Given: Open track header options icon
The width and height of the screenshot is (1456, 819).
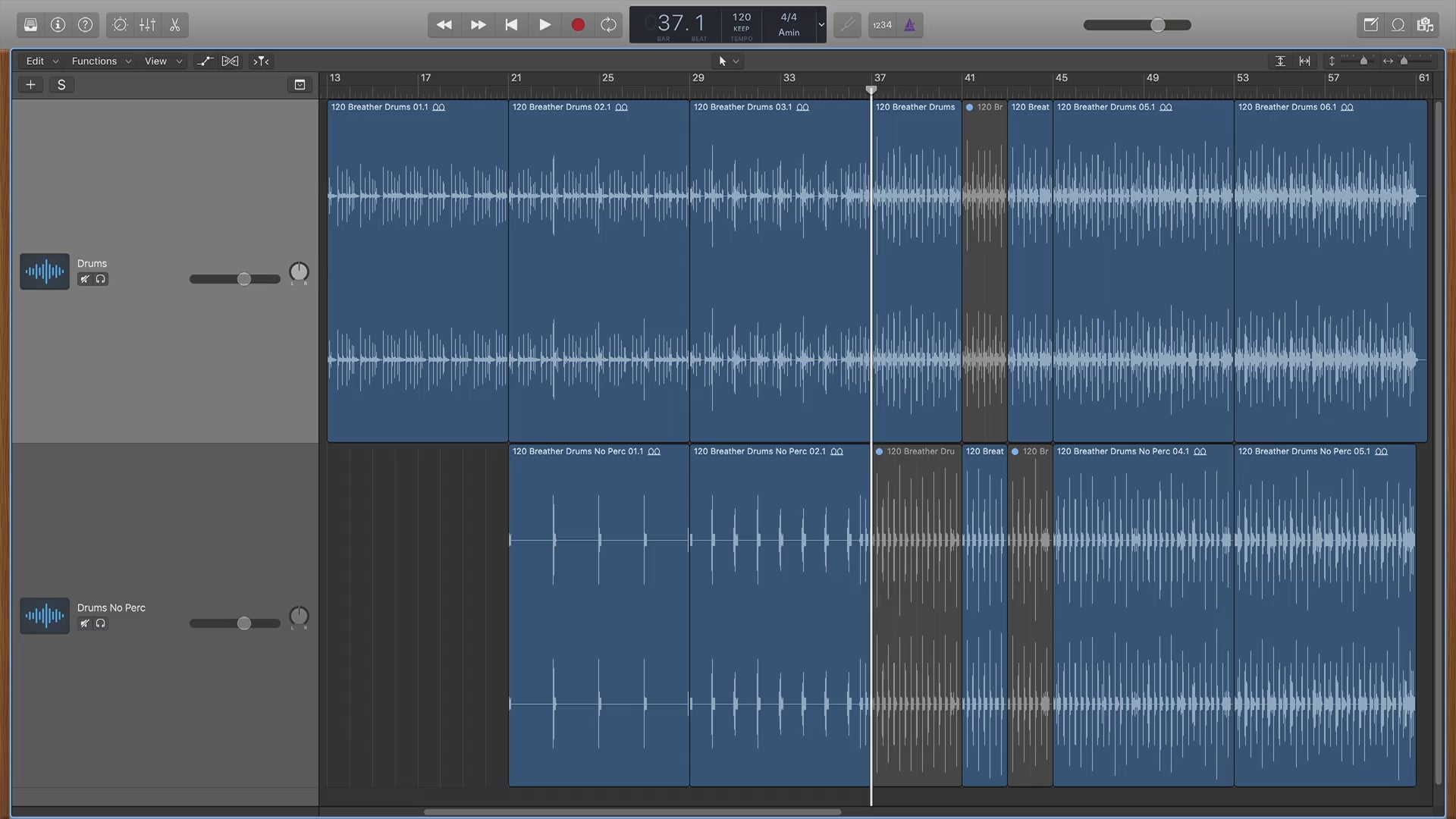Looking at the screenshot, I should [300, 85].
